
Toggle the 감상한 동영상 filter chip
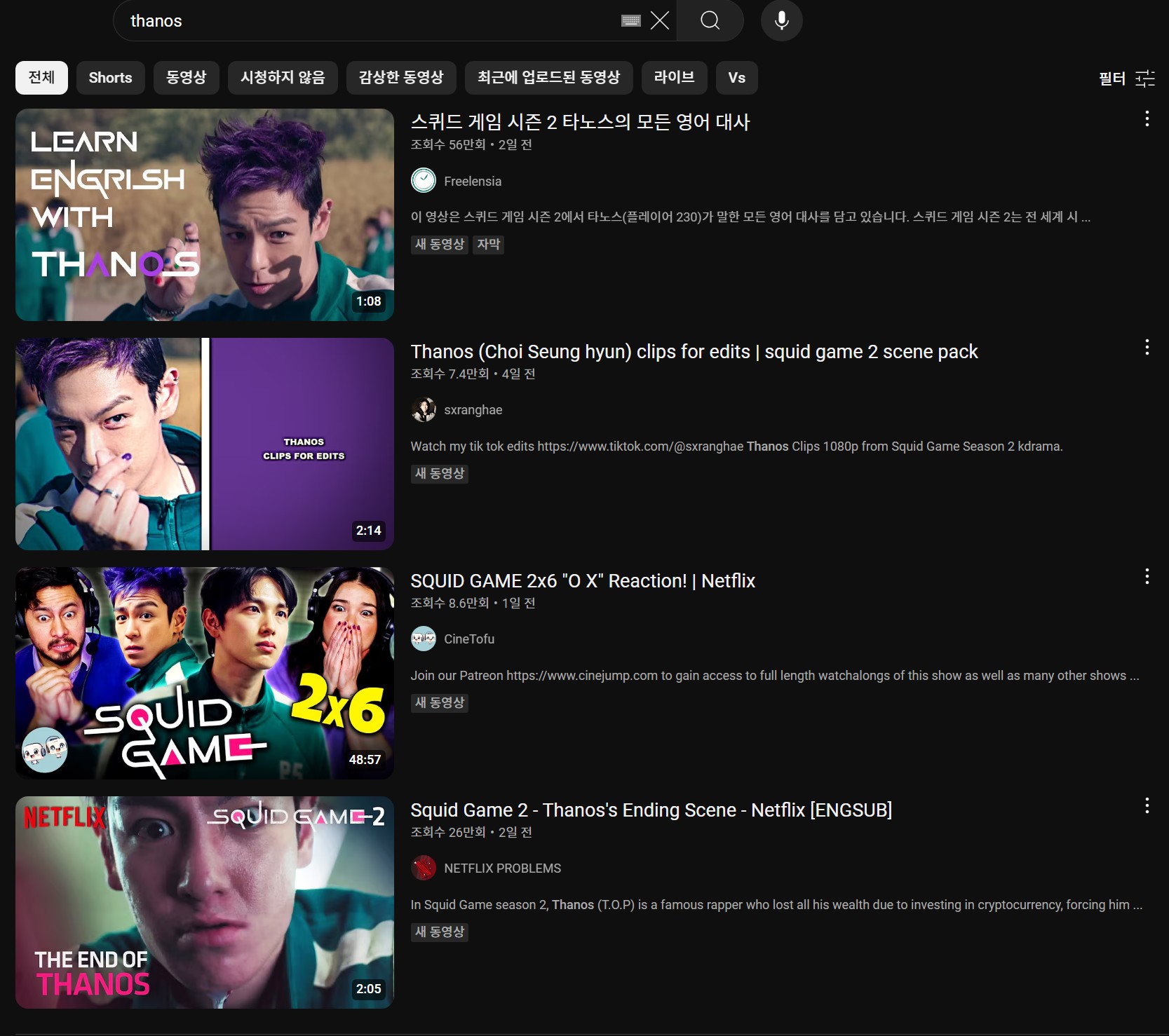click(x=401, y=78)
